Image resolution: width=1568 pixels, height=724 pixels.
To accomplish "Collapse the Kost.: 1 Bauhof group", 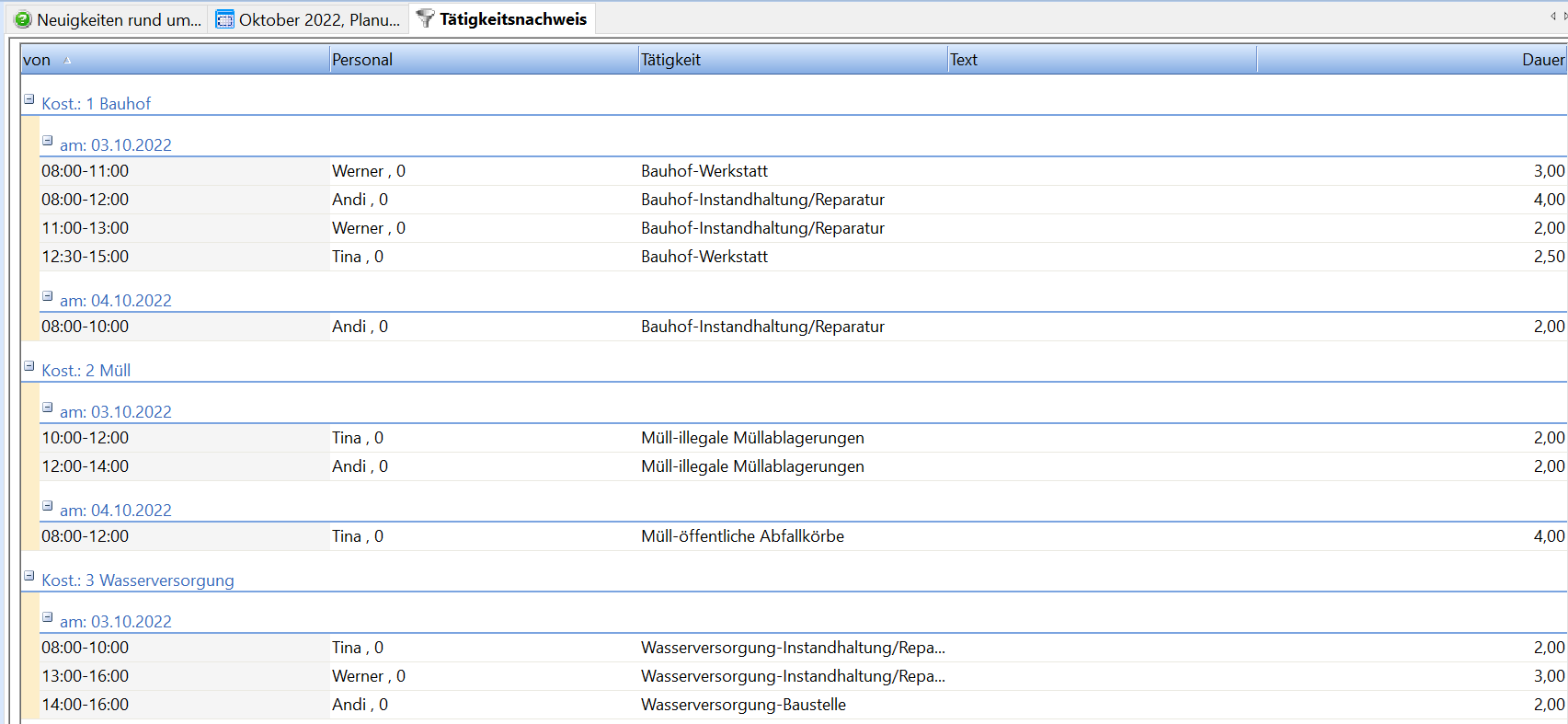I will tap(29, 99).
